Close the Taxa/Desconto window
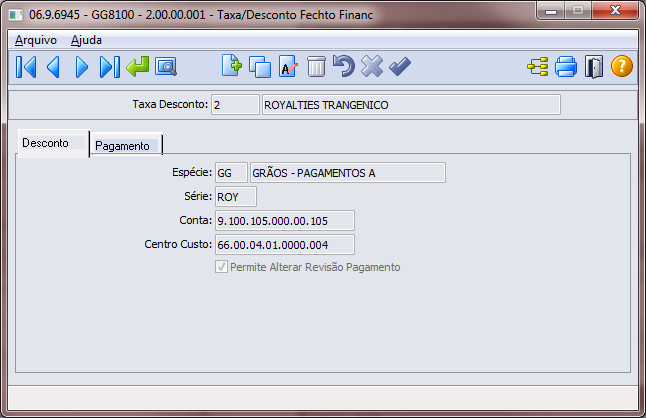 615,10
